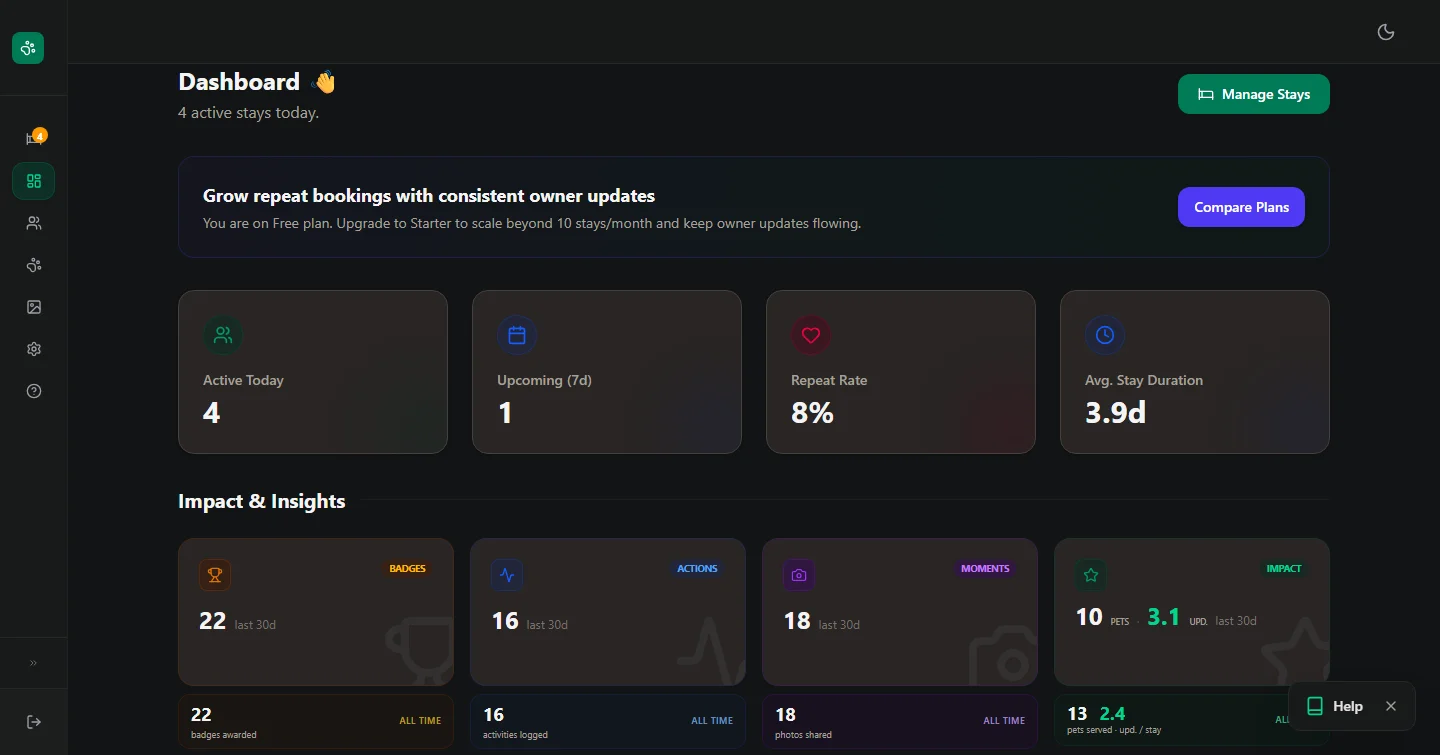Screen dimensions: 1440x755
Task: Toggle dark mode with moon icon
Action: point(1386,32)
